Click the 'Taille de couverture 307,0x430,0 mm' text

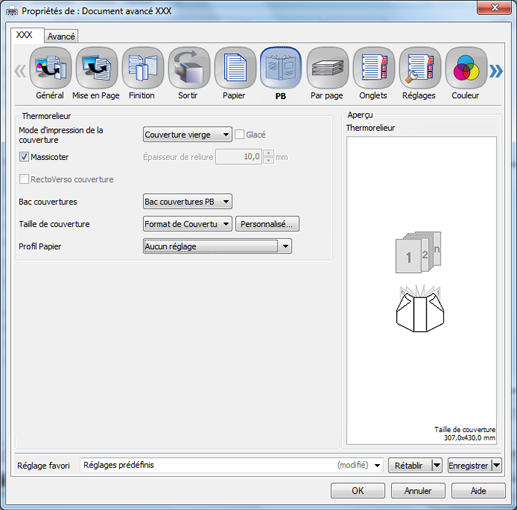pos(465,434)
